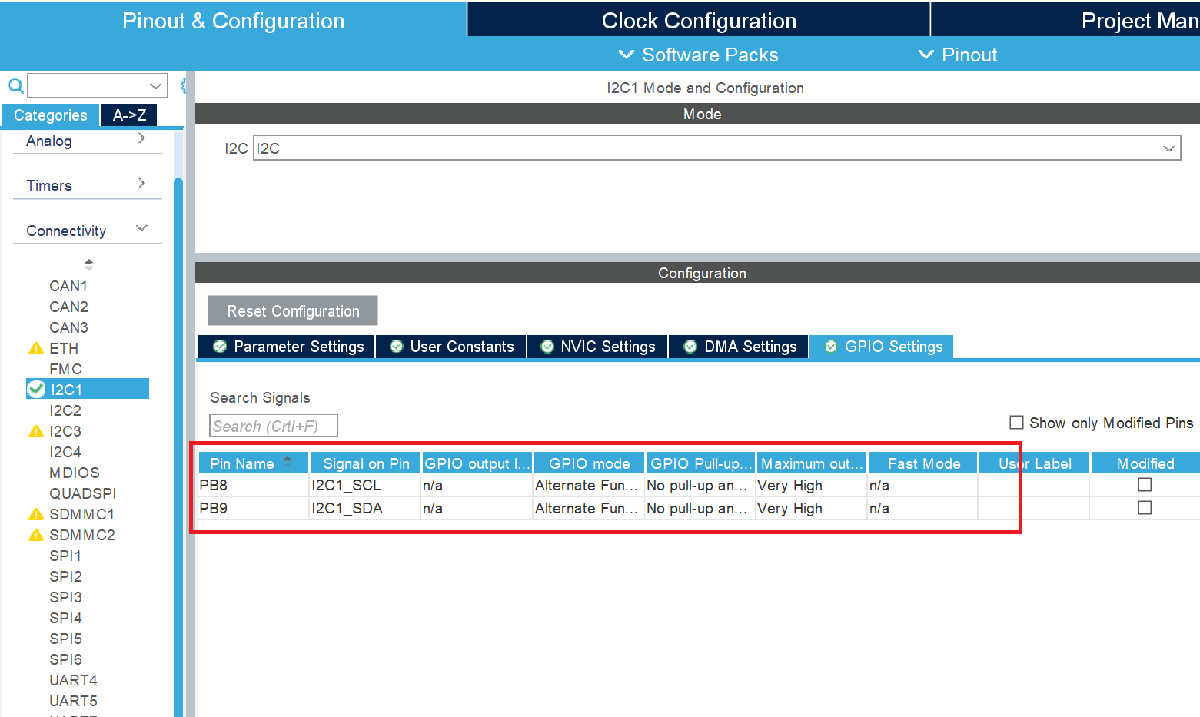The width and height of the screenshot is (1200, 717).
Task: Switch to the Clock Configuration tab
Action: pos(698,19)
